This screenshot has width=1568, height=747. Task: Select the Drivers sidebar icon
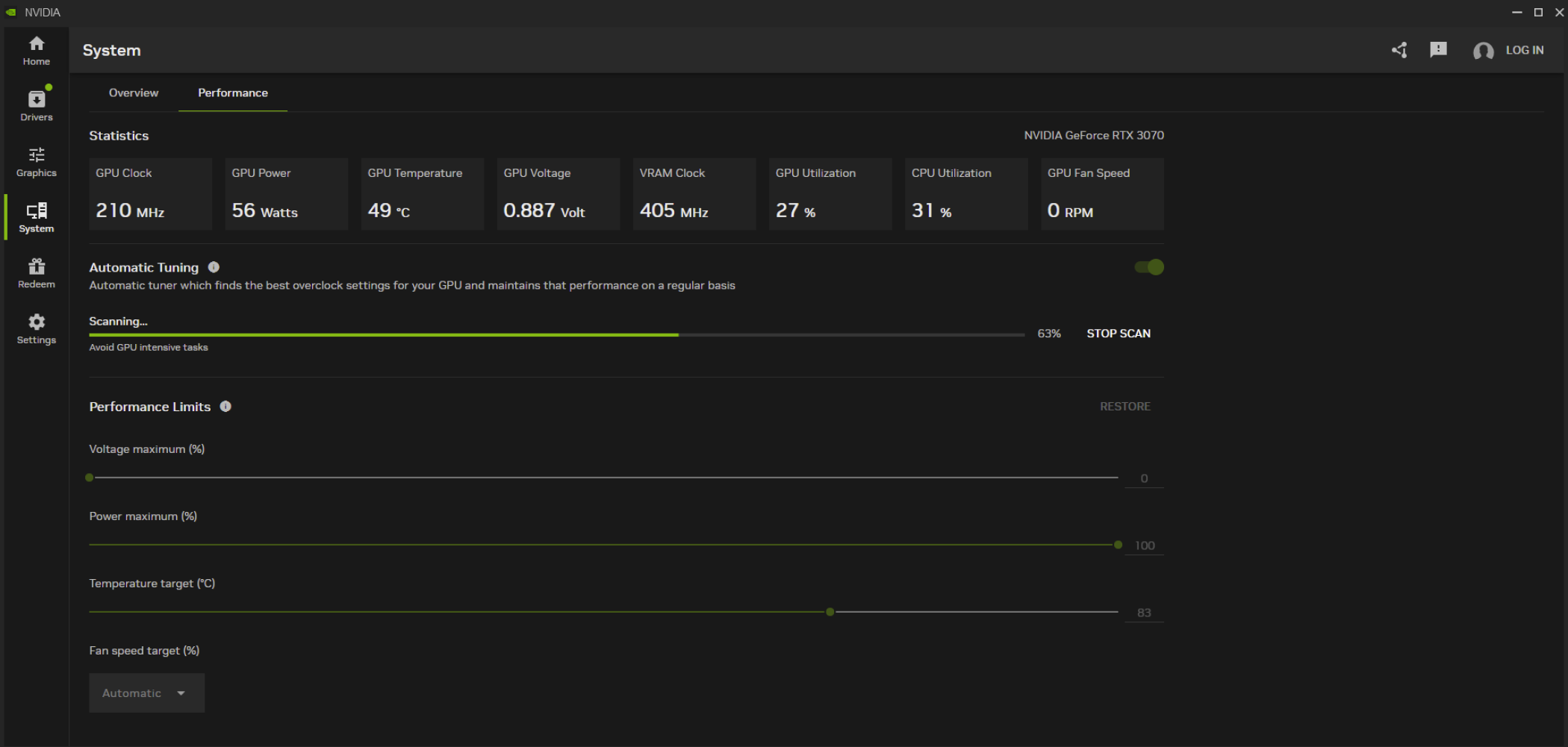coord(35,104)
